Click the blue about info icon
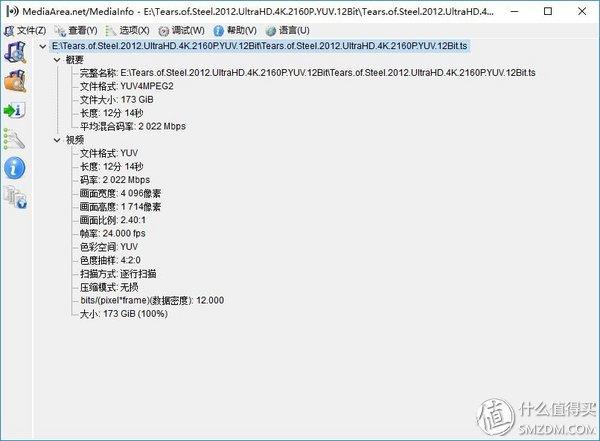Viewport: 600px width, 441px height. (15, 168)
